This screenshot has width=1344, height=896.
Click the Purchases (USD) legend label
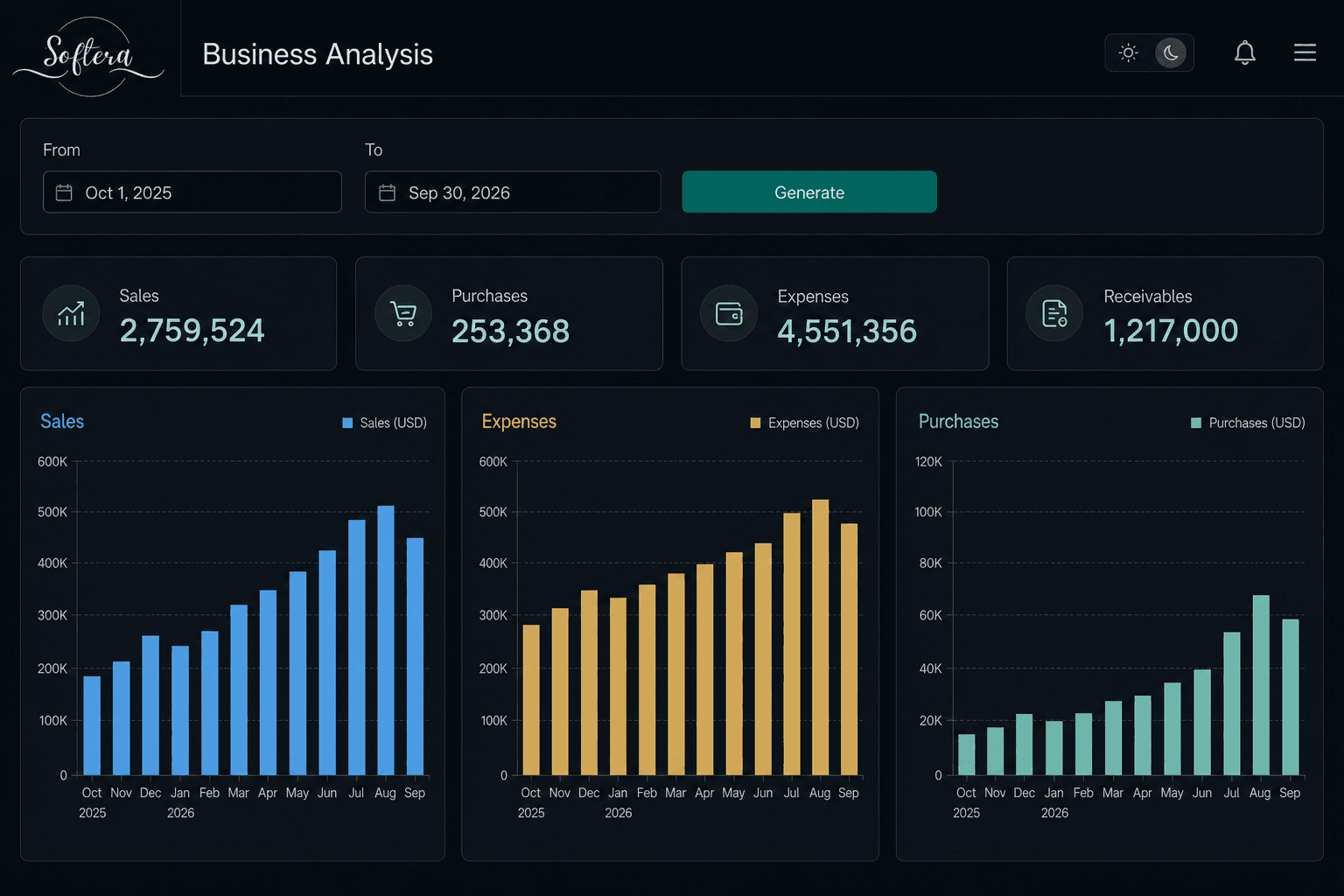point(1256,423)
